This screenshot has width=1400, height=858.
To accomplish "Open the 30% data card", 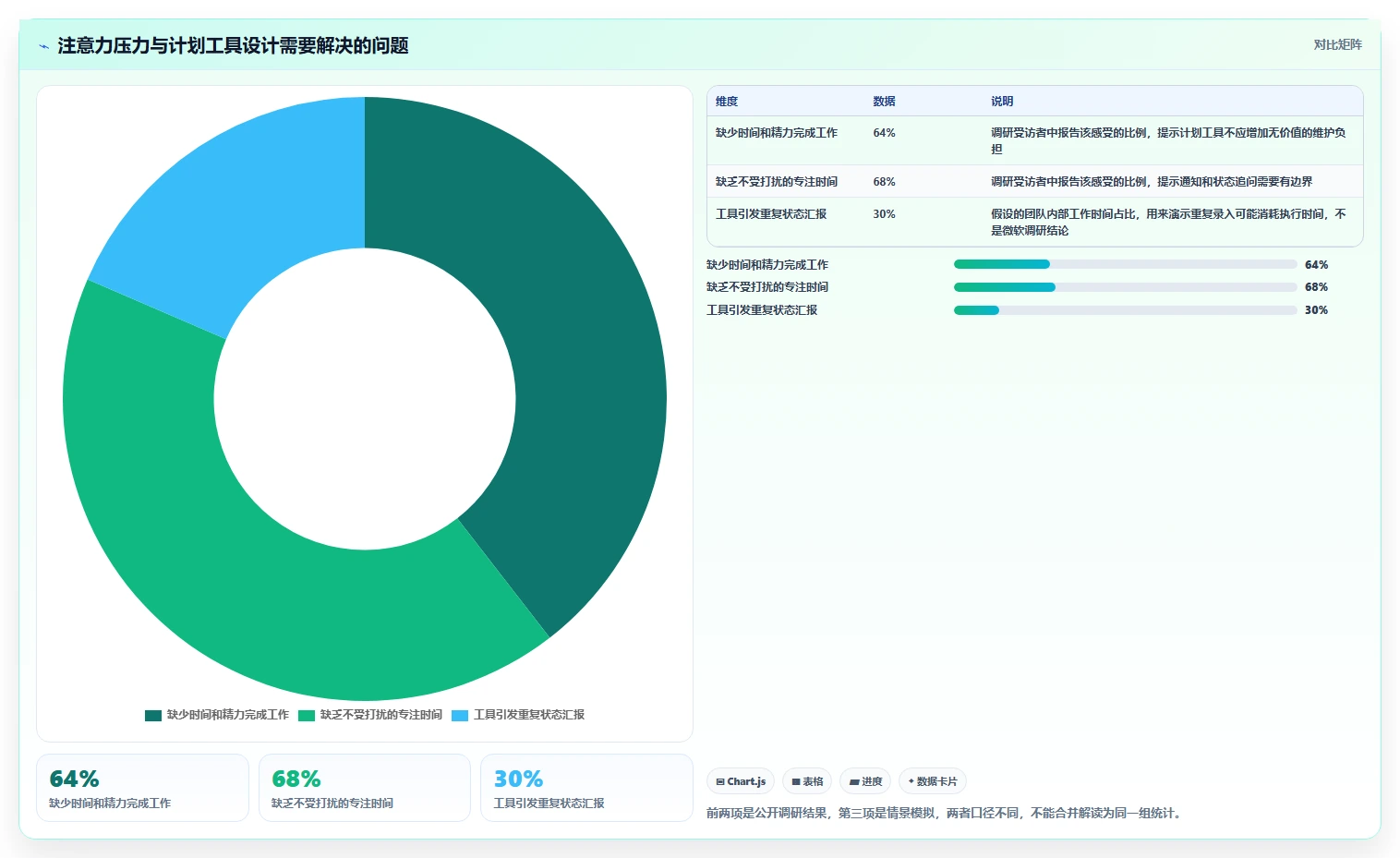I will [x=586, y=788].
